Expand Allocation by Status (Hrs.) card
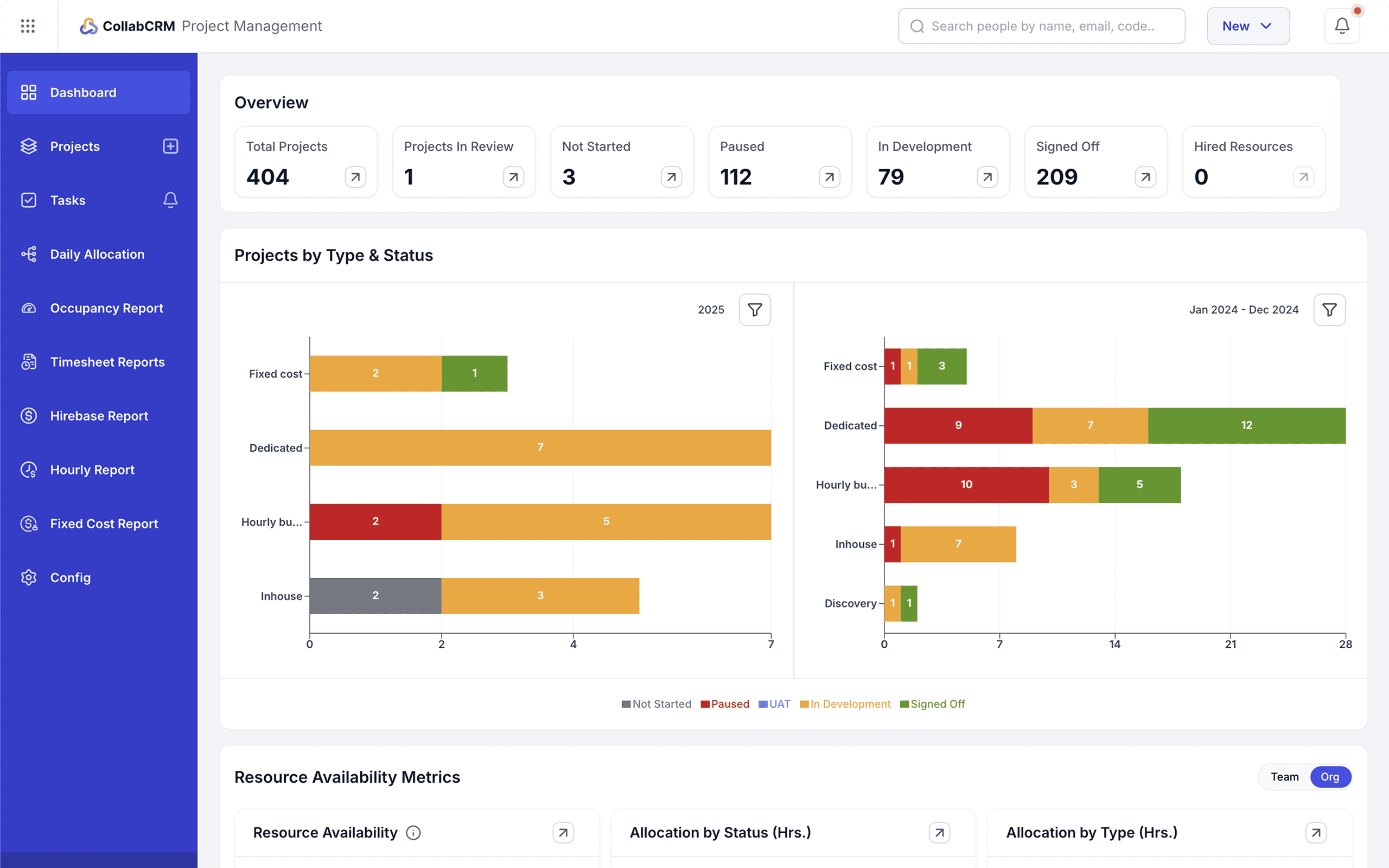Screen dimensions: 1389x868 (x=939, y=832)
